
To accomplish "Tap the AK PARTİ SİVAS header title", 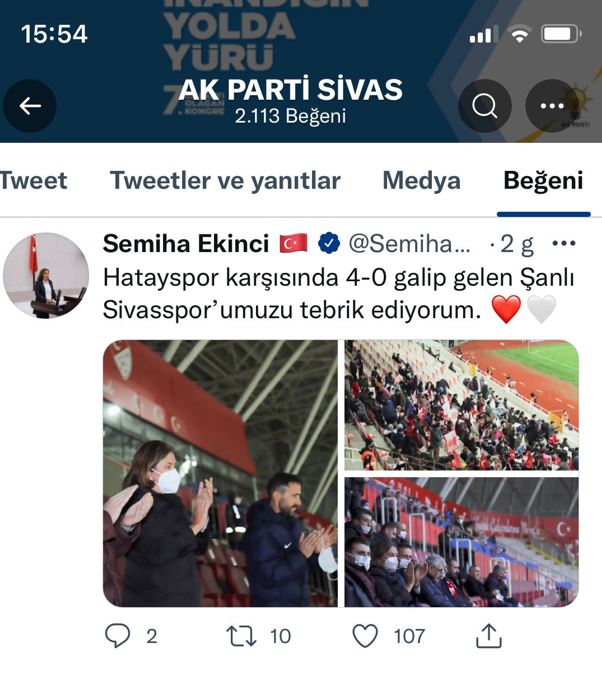I will tap(290, 90).
